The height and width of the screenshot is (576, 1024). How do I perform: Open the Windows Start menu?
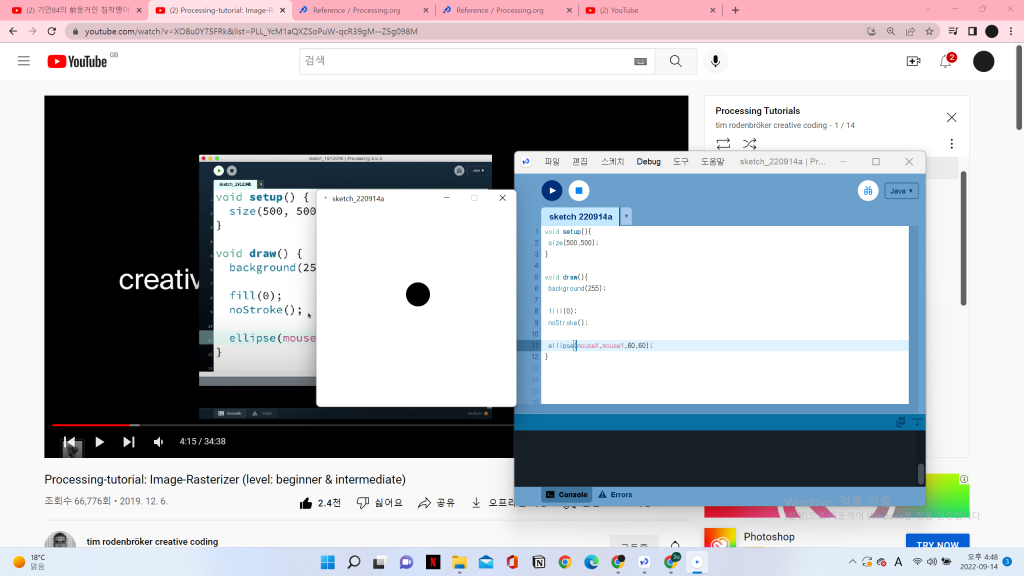[328, 562]
